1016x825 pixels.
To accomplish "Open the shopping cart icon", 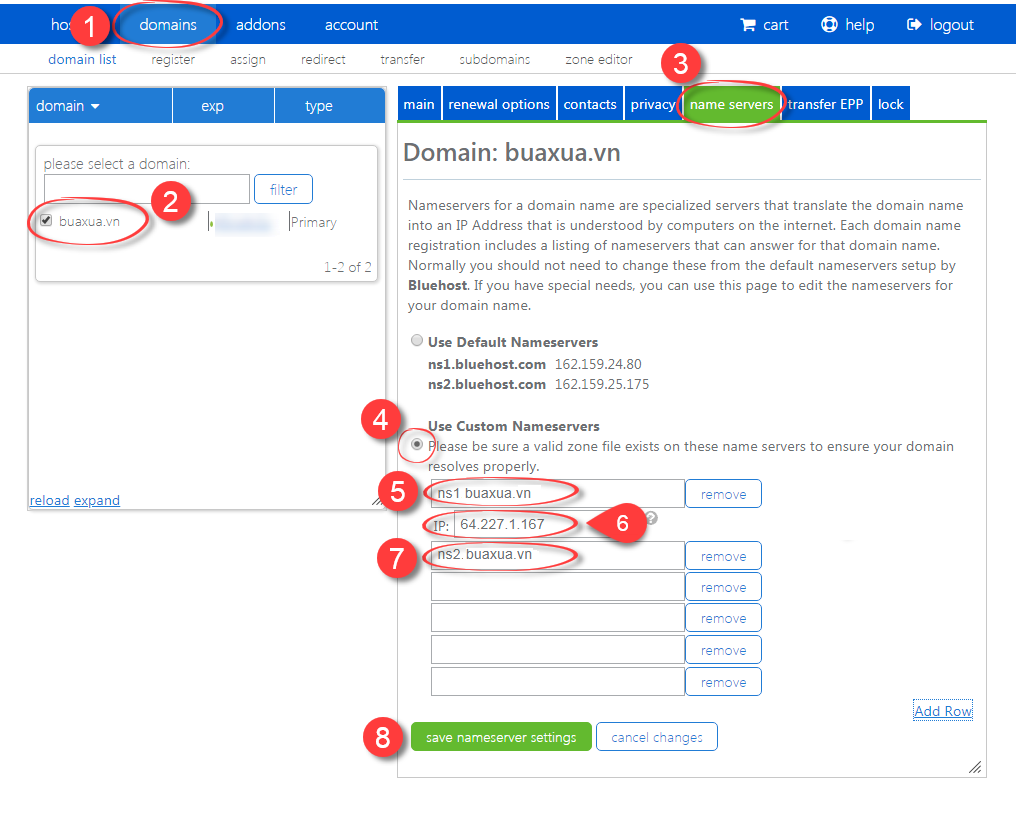I will [748, 25].
